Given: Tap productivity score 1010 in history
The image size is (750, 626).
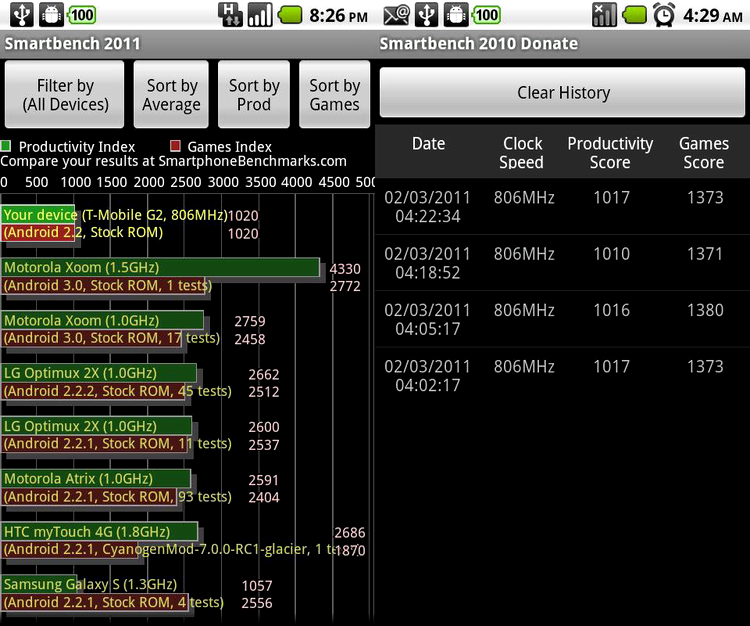Looking at the screenshot, I should pyautogui.click(x=611, y=254).
